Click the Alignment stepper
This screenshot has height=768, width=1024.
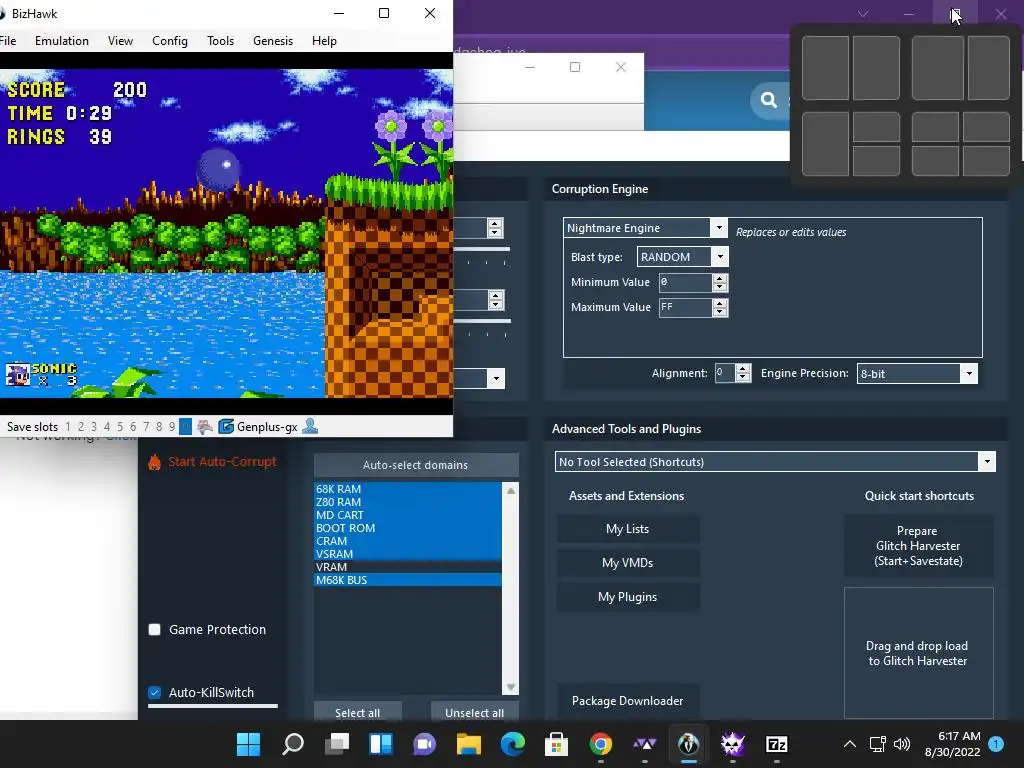(743, 373)
